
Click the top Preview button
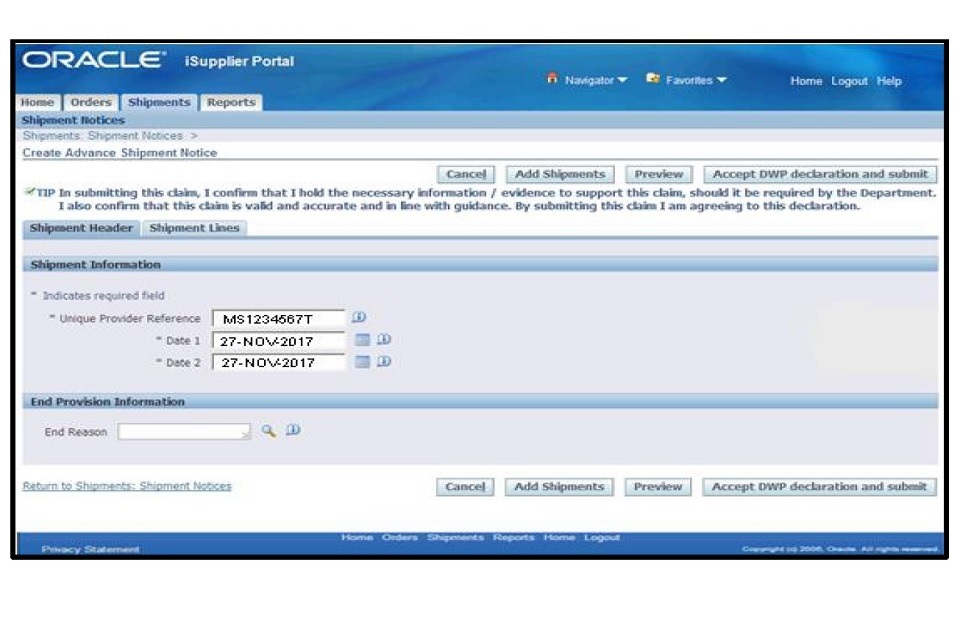click(x=658, y=174)
